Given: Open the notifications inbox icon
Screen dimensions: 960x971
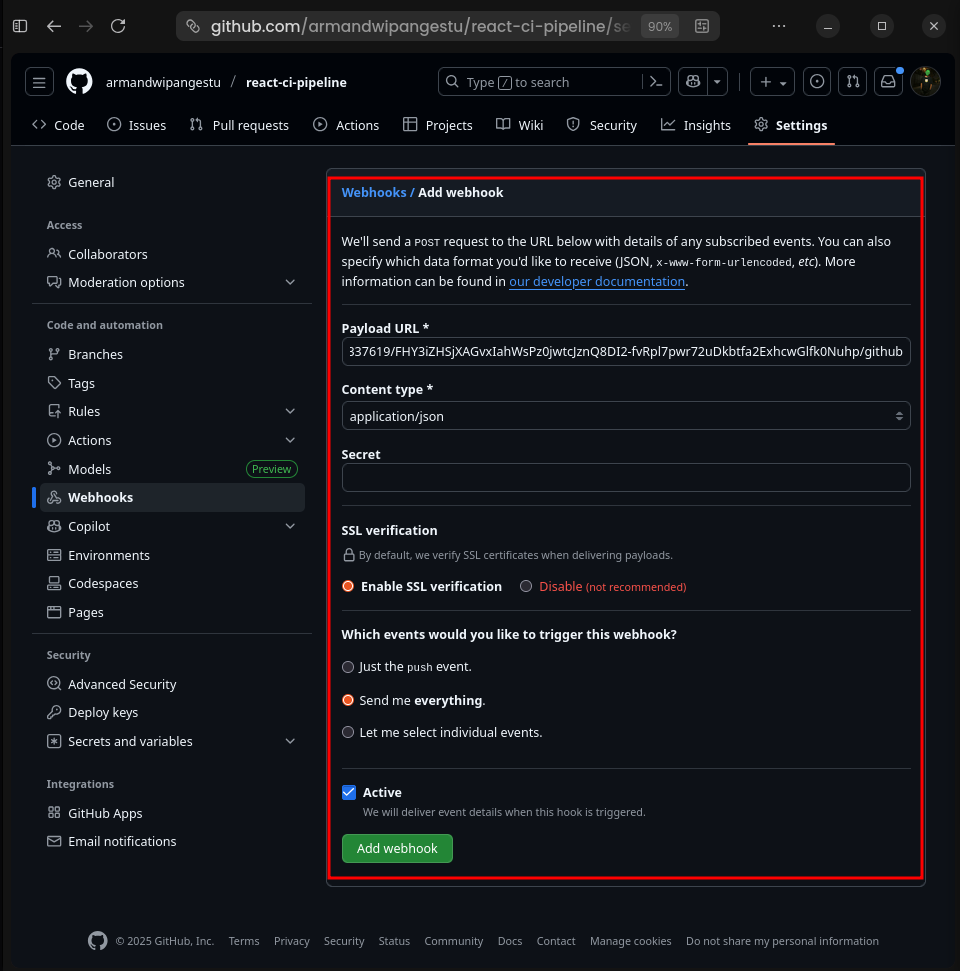Looking at the screenshot, I should (888, 82).
